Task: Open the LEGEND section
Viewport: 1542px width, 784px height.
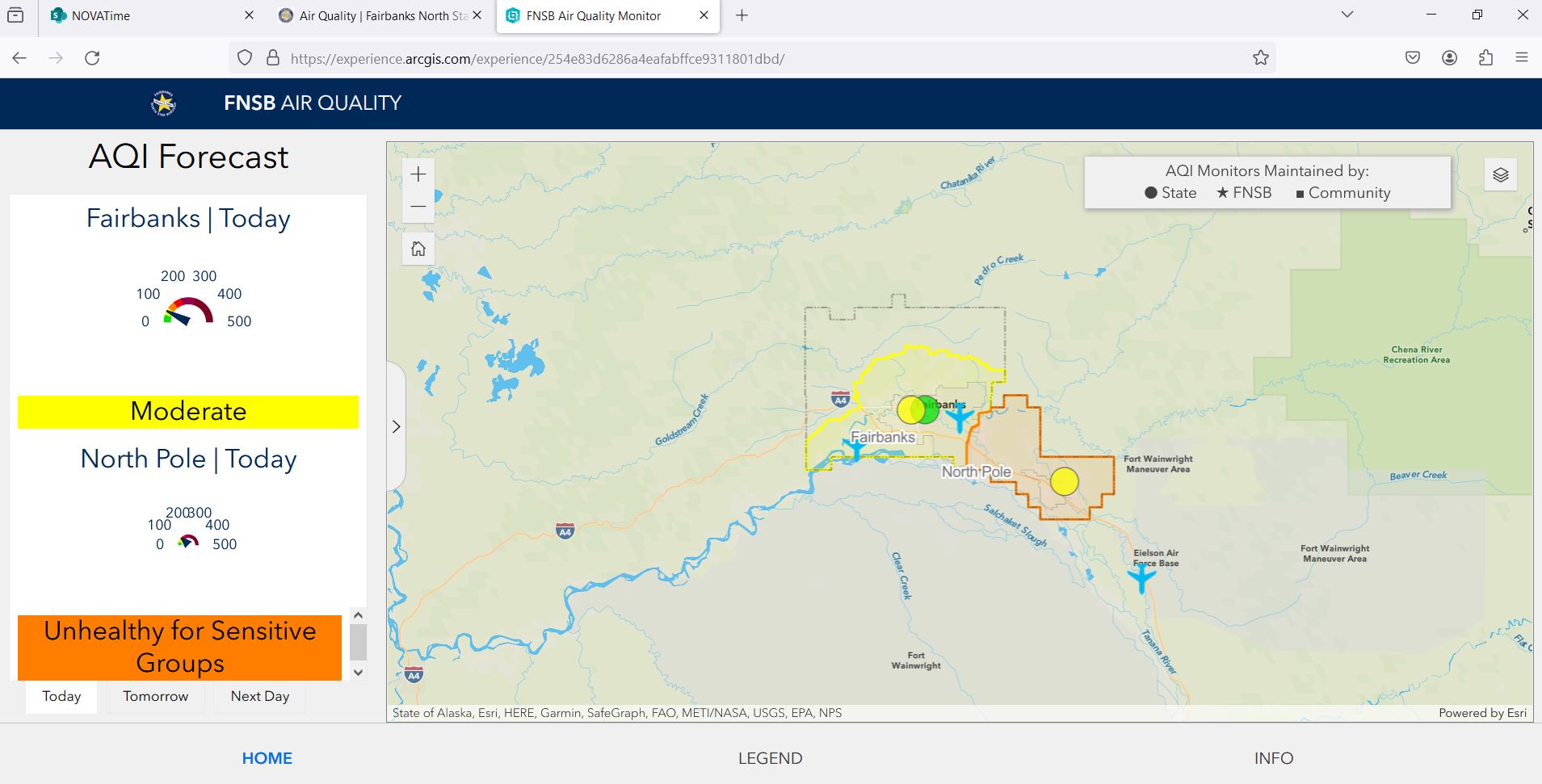Action: pyautogui.click(x=771, y=758)
